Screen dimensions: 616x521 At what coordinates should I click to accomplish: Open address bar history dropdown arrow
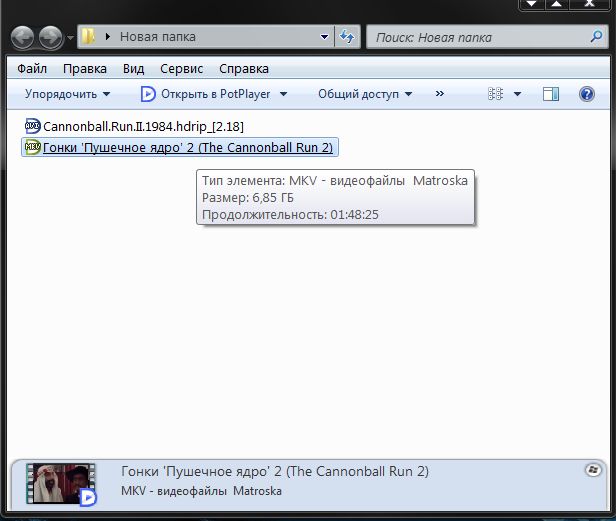point(324,37)
